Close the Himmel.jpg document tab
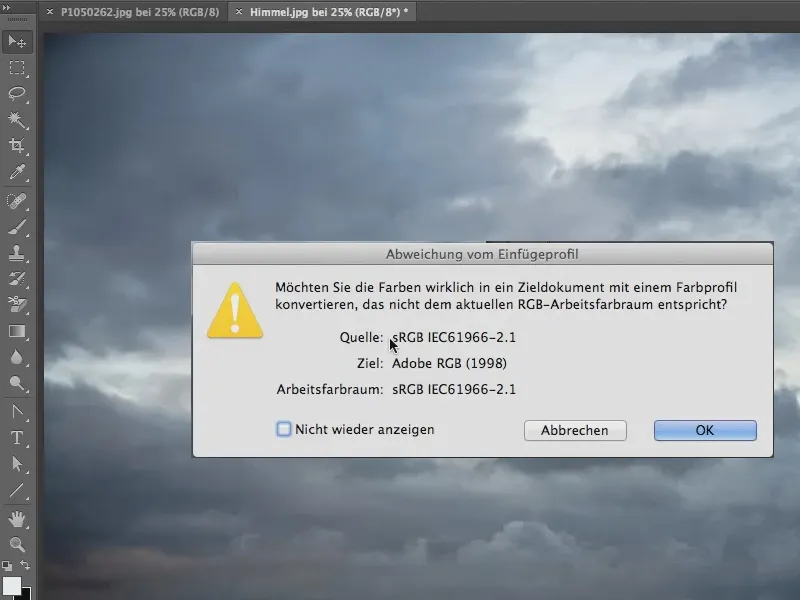This screenshot has width=800, height=600. [x=239, y=12]
